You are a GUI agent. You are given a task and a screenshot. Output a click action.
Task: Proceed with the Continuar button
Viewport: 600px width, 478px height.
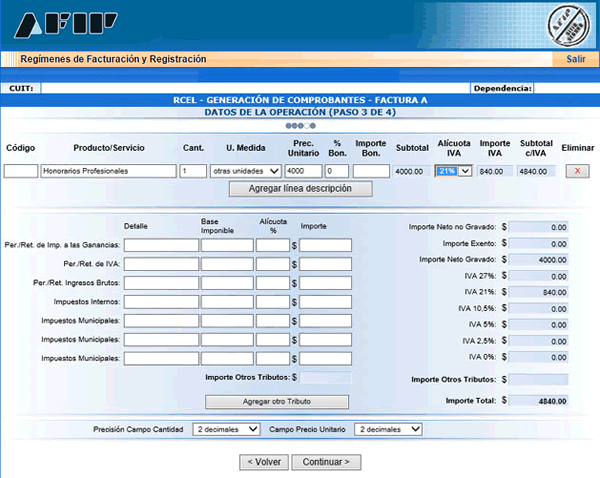pyautogui.click(x=326, y=462)
